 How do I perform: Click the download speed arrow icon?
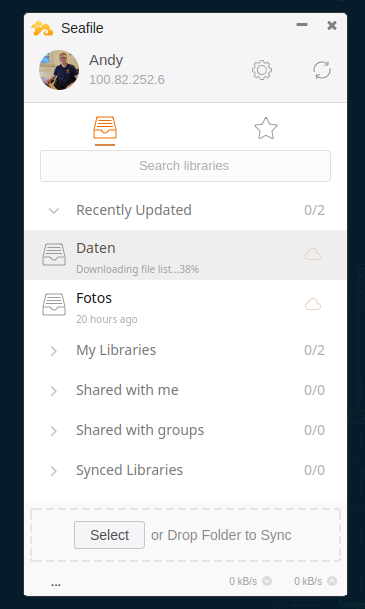pos(267,581)
